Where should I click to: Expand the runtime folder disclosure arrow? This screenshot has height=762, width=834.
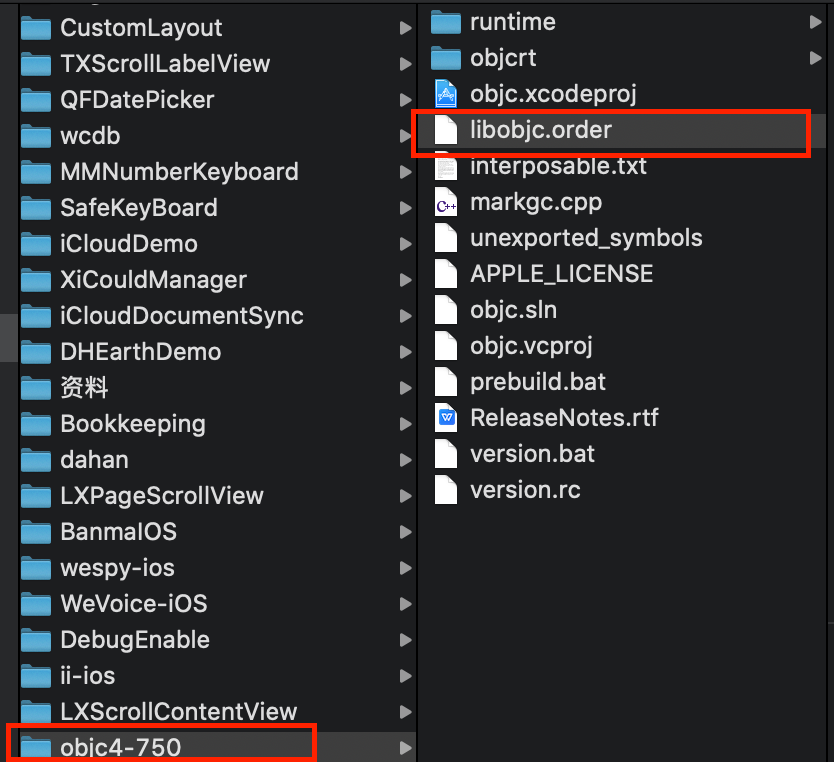(x=815, y=22)
